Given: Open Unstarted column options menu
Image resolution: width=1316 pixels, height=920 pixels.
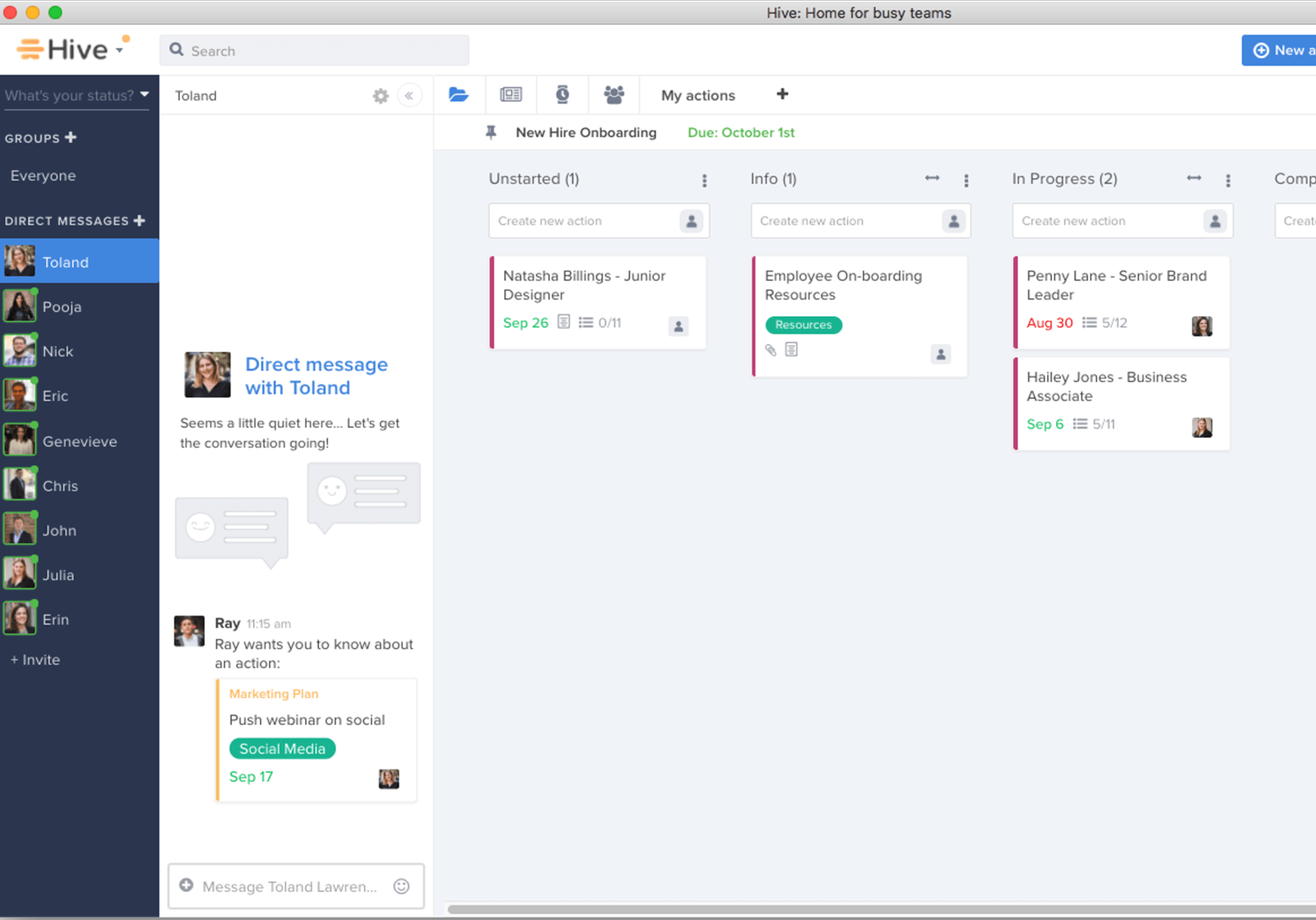Looking at the screenshot, I should click(704, 180).
